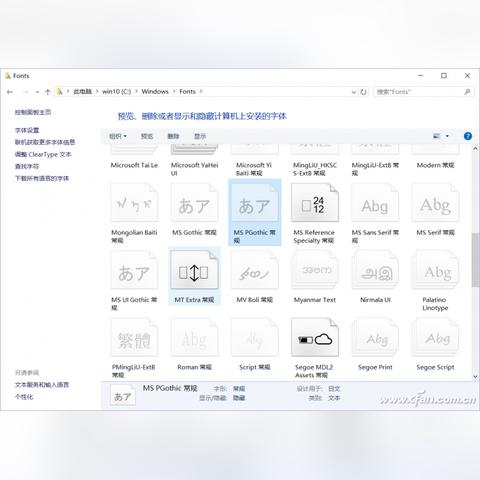Click the MingLiU_HKSCS-ExtB font label
The image size is (480, 480).
[x=315, y=169]
